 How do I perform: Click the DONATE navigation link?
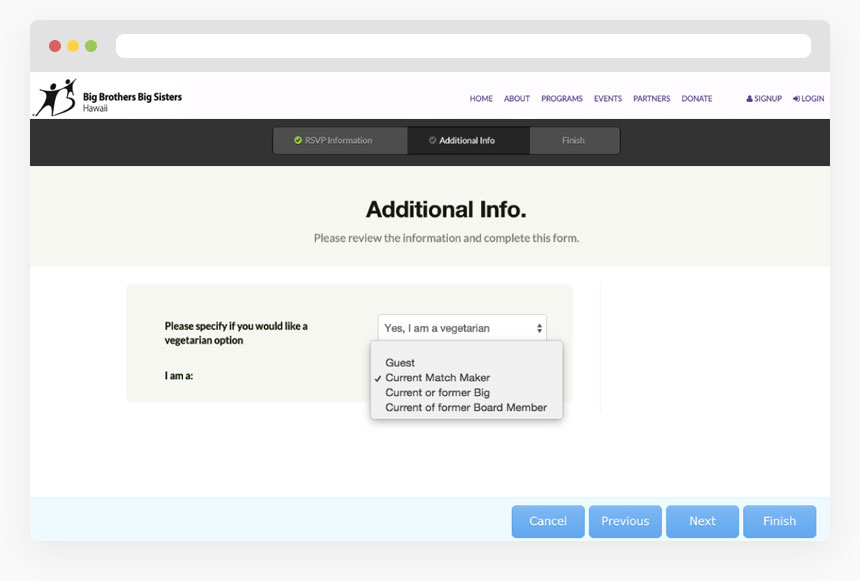click(697, 98)
